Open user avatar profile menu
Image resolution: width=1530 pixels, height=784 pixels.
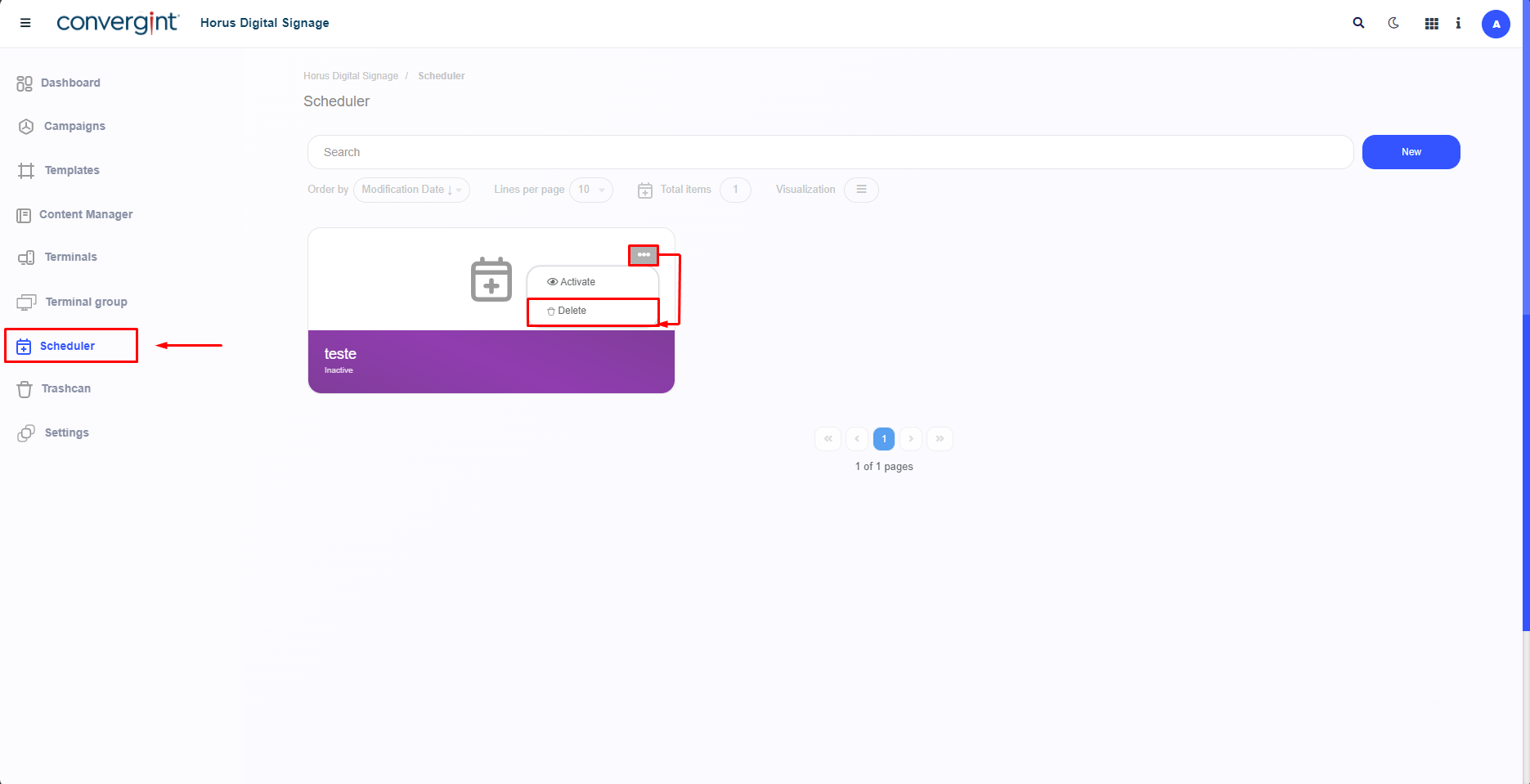point(1496,24)
